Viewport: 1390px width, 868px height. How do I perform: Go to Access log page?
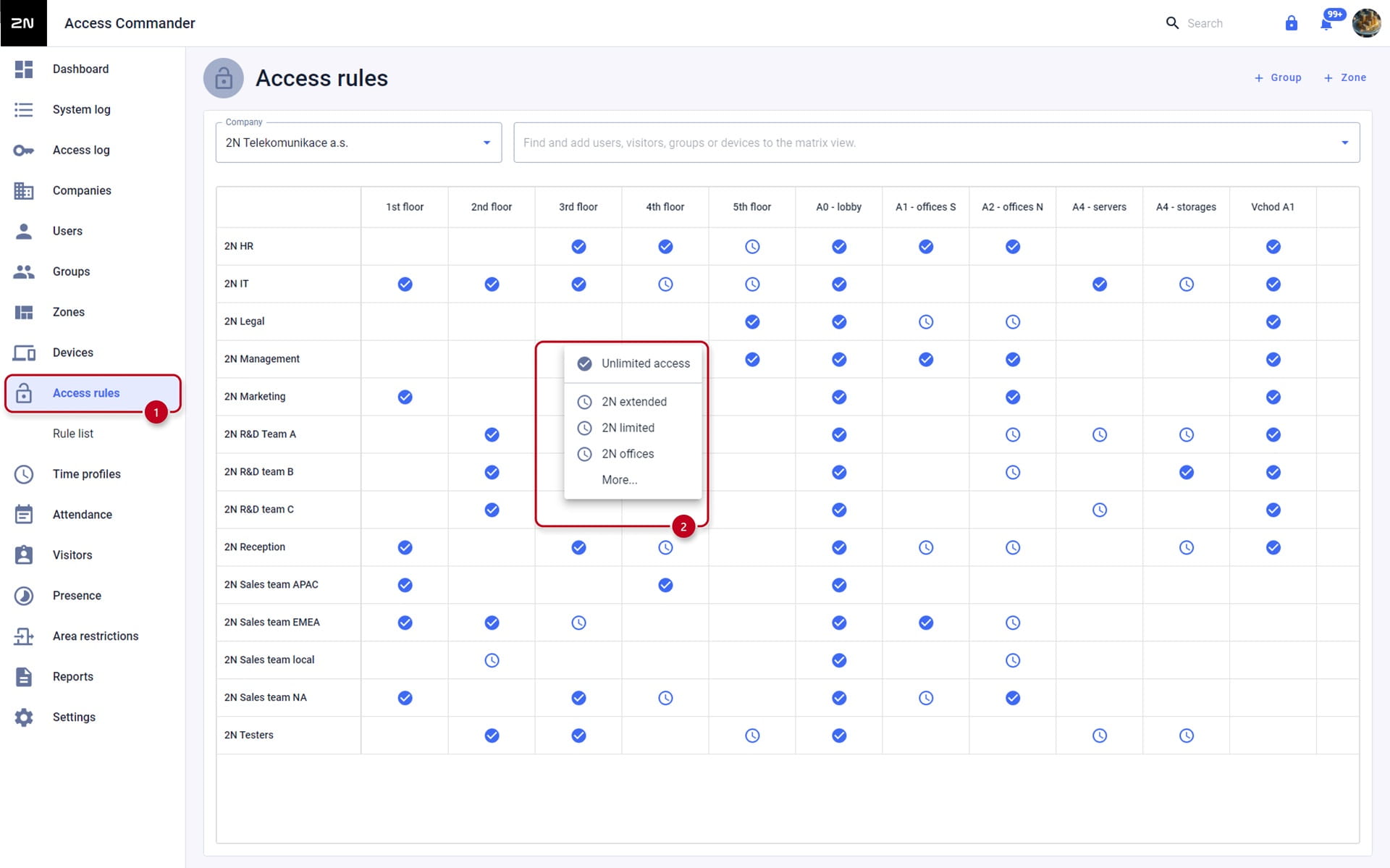click(x=81, y=150)
